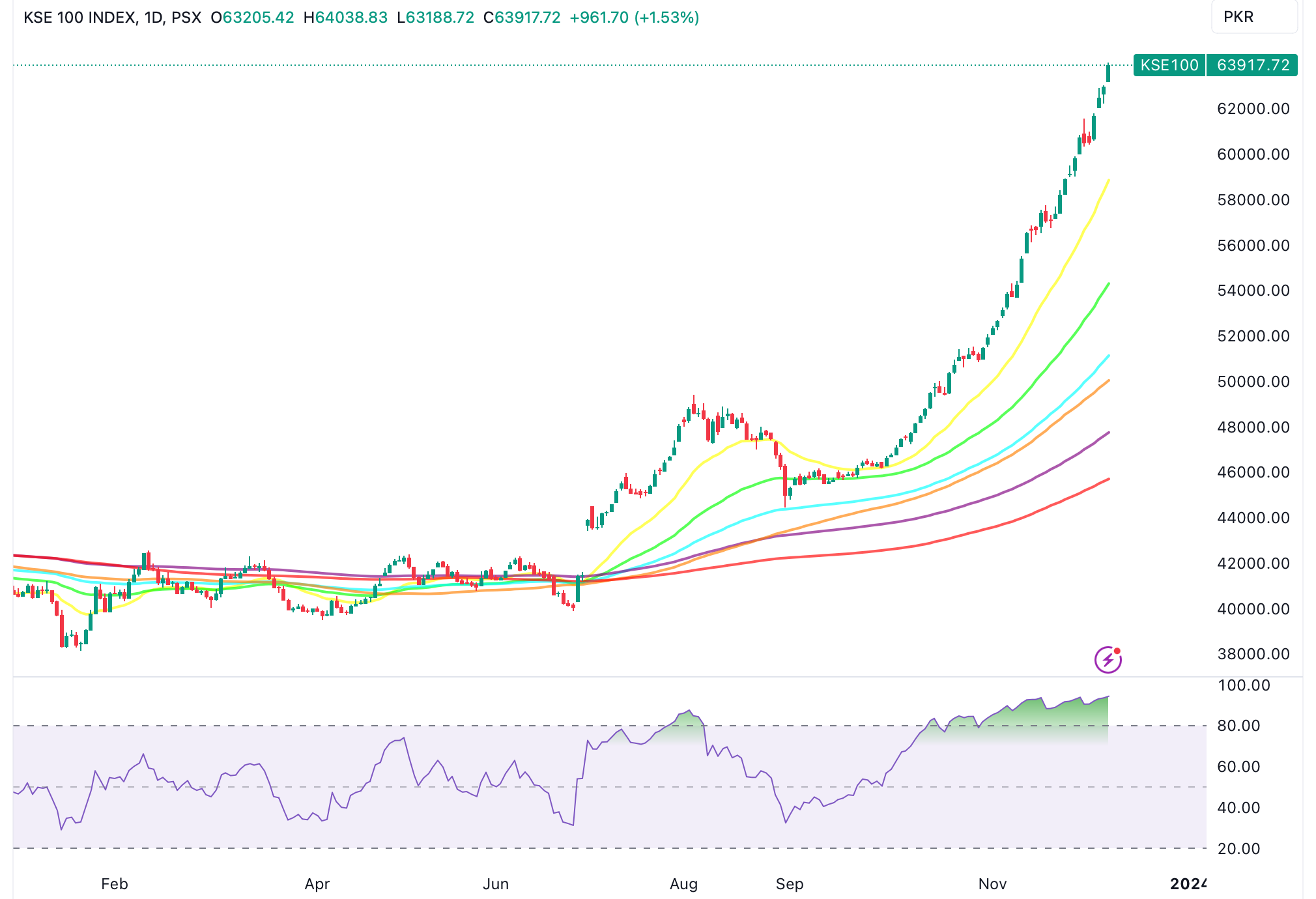Click the green KSE100 symbol tag
Viewport: 1316px width, 899px height.
click(1169, 65)
